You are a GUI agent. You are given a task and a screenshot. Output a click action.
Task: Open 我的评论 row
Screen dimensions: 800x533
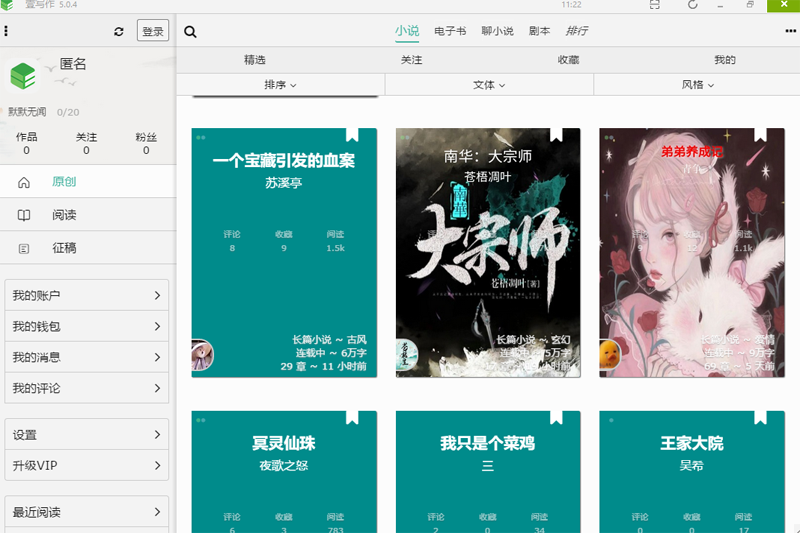(87, 388)
